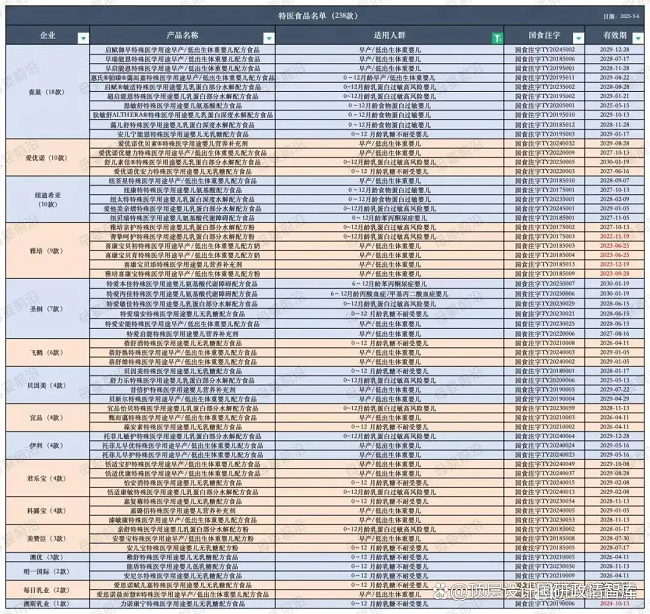Select the title cell 特医食品名单（238款）
The image size is (650, 614).
[318, 16]
